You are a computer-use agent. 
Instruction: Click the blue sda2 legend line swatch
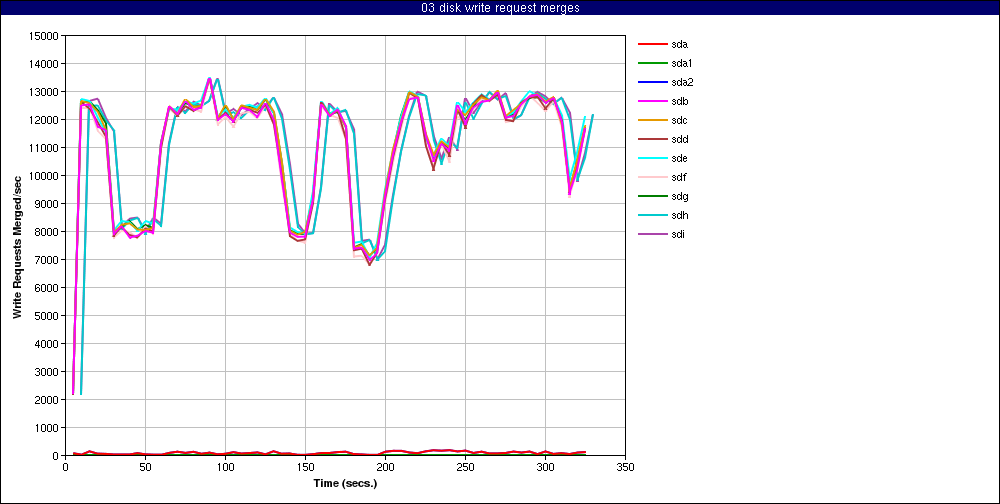pos(651,82)
